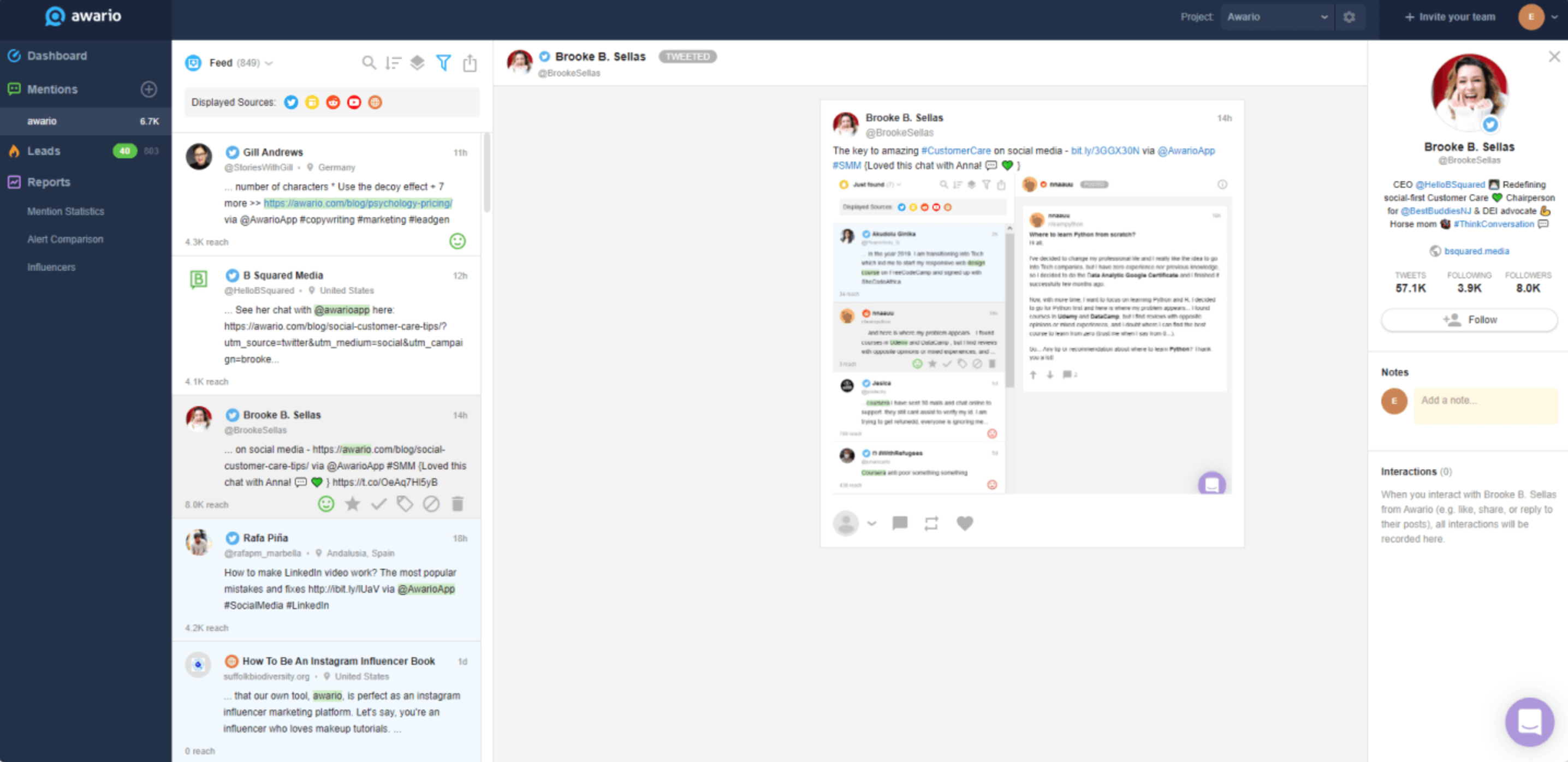
Task: Open the Feed (849) dropdown
Action: pos(240,63)
